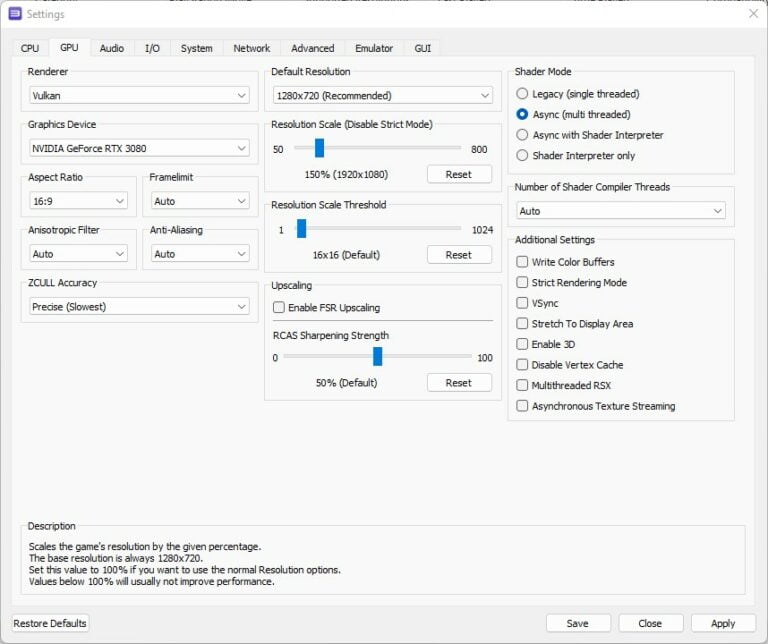Click the RPCS3 app icon in title bar
The image size is (768, 644).
[x=14, y=14]
